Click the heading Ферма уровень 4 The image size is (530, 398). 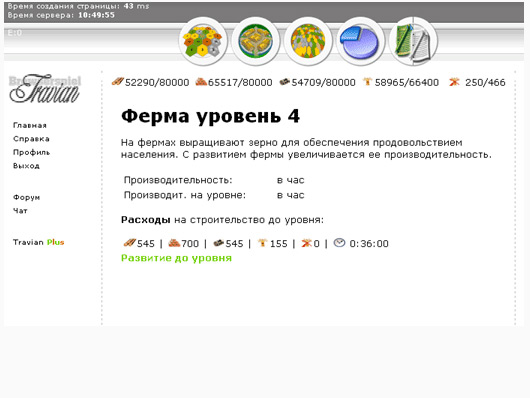click(x=211, y=117)
